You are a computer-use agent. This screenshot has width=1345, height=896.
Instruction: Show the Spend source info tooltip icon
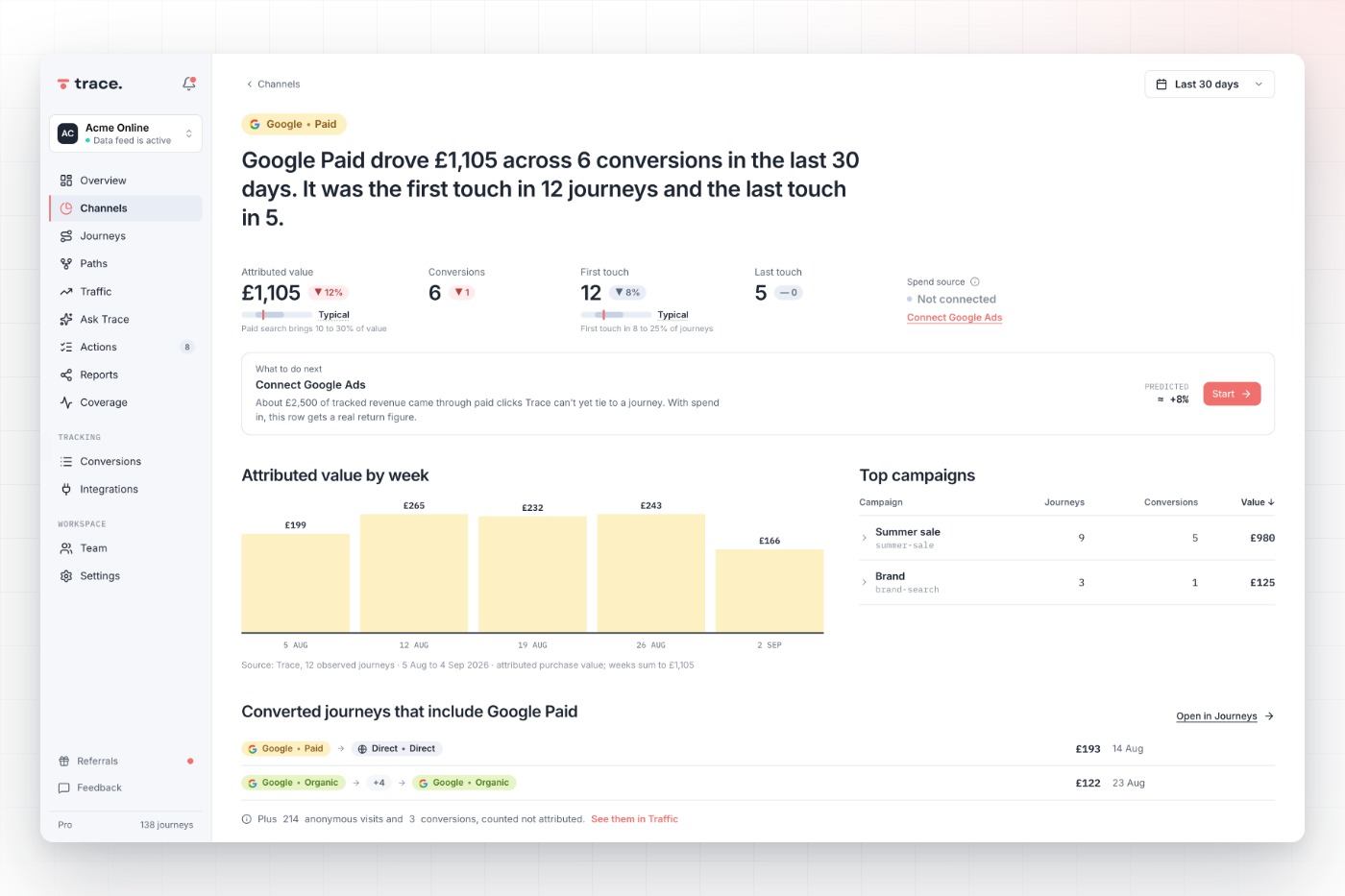(975, 282)
